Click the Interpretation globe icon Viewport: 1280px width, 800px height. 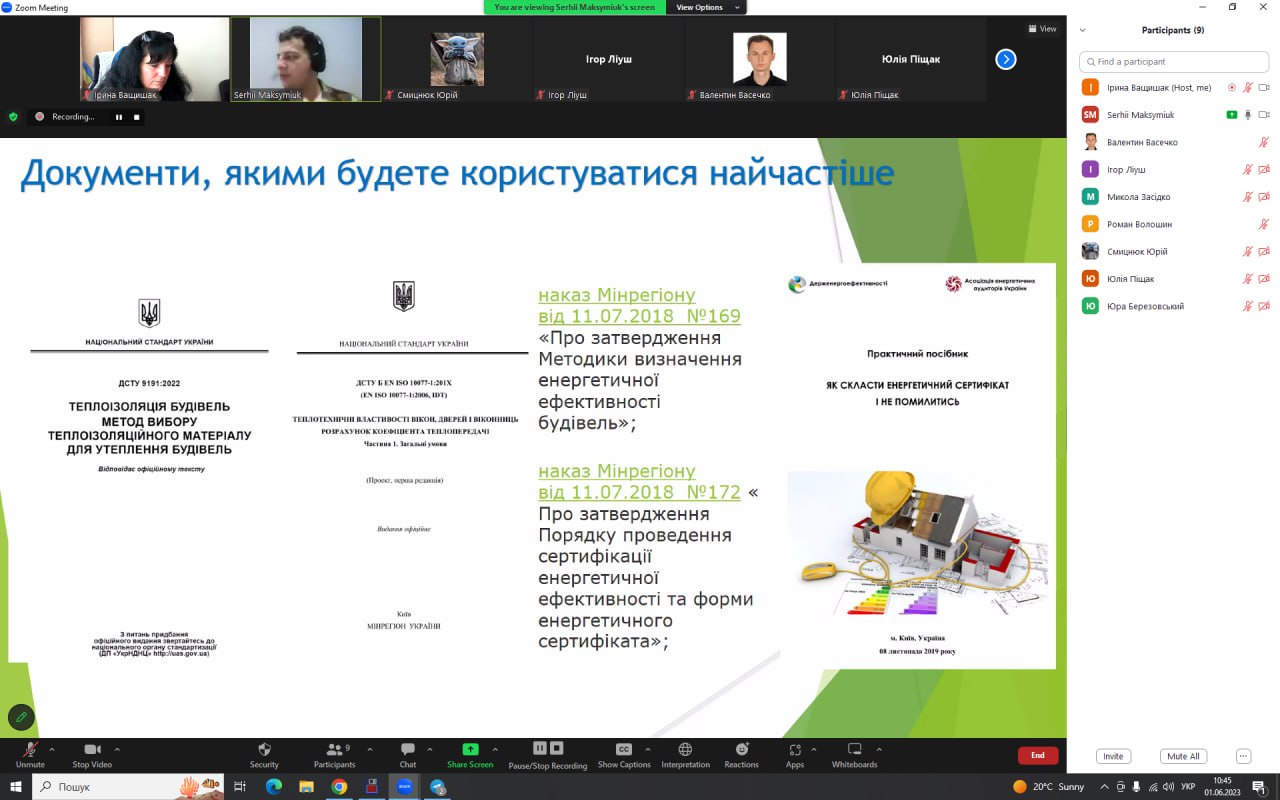[685, 750]
